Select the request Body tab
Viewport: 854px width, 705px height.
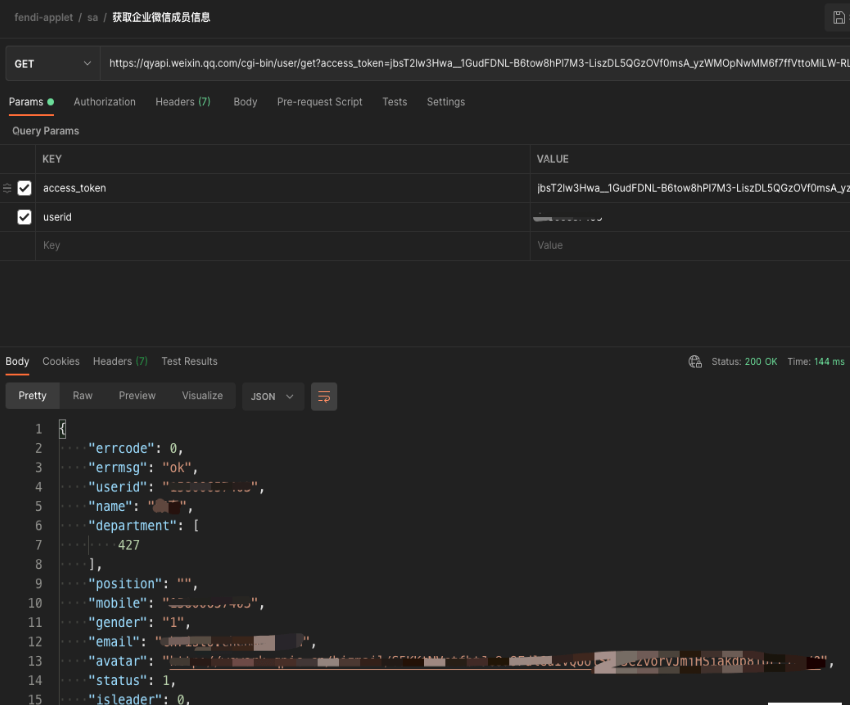pos(245,102)
